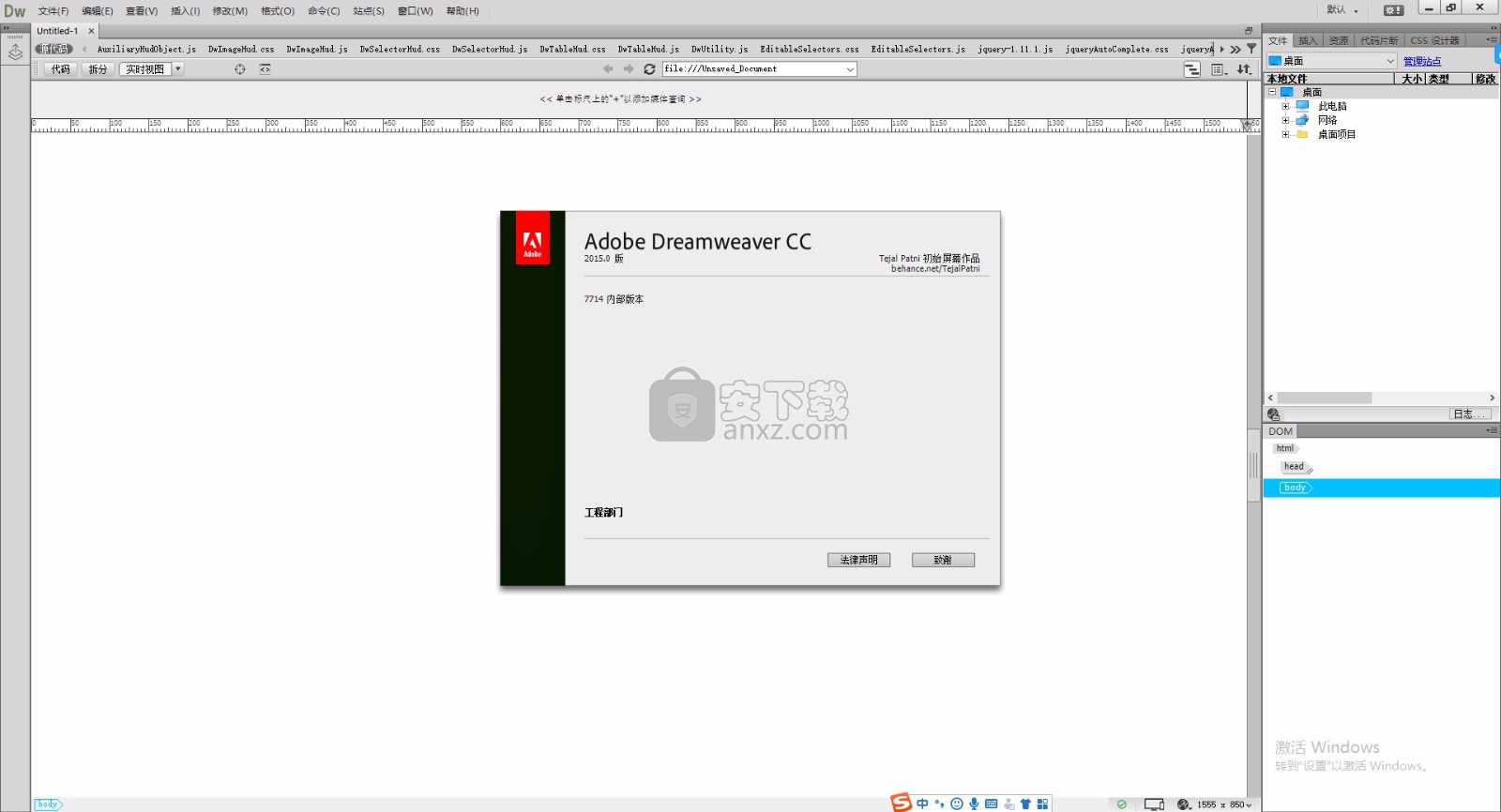
Task: Expand the 此电脑 tree node
Action: [x=1285, y=106]
